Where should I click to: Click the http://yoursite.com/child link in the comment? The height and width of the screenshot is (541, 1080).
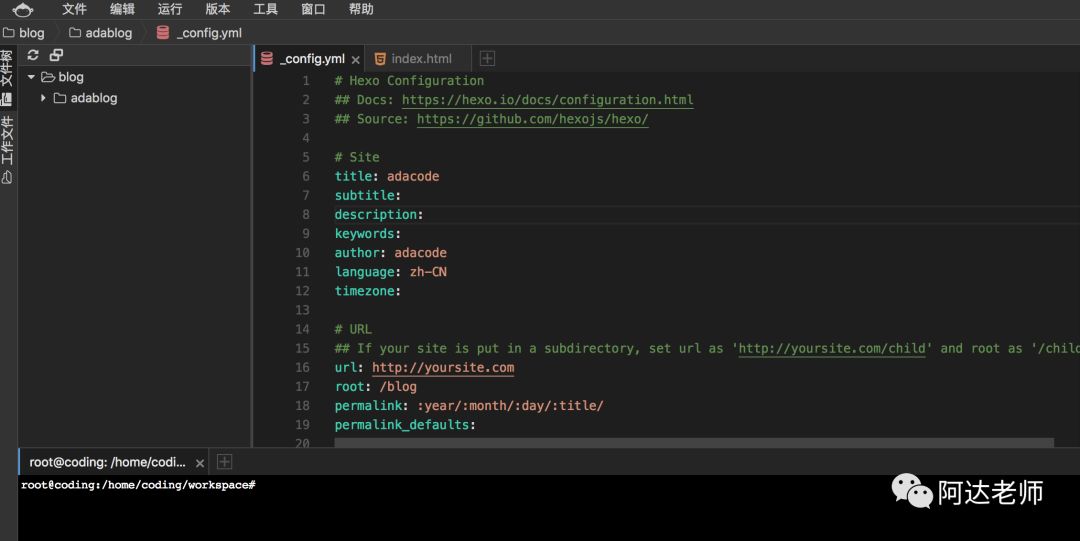(x=832, y=348)
